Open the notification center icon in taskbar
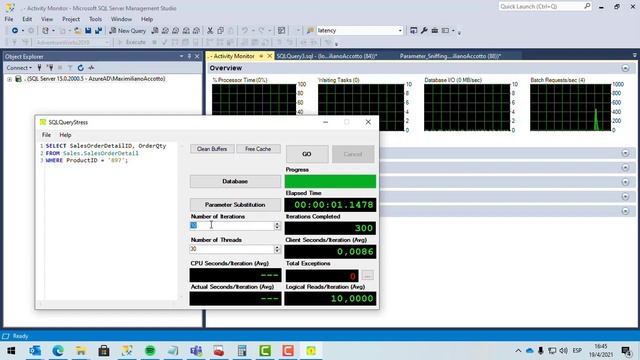640x360 pixels. 626,351
